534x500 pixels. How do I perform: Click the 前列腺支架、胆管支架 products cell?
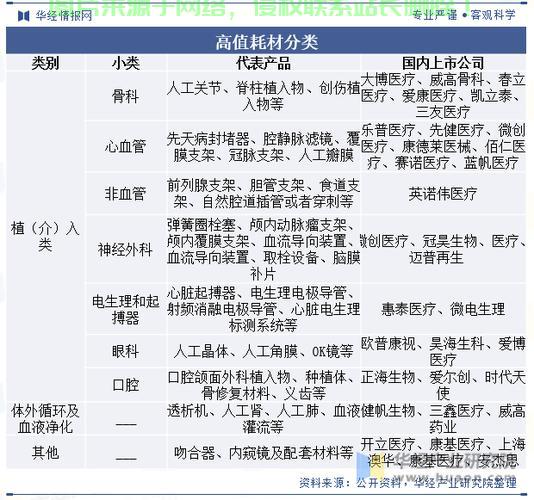point(263,193)
